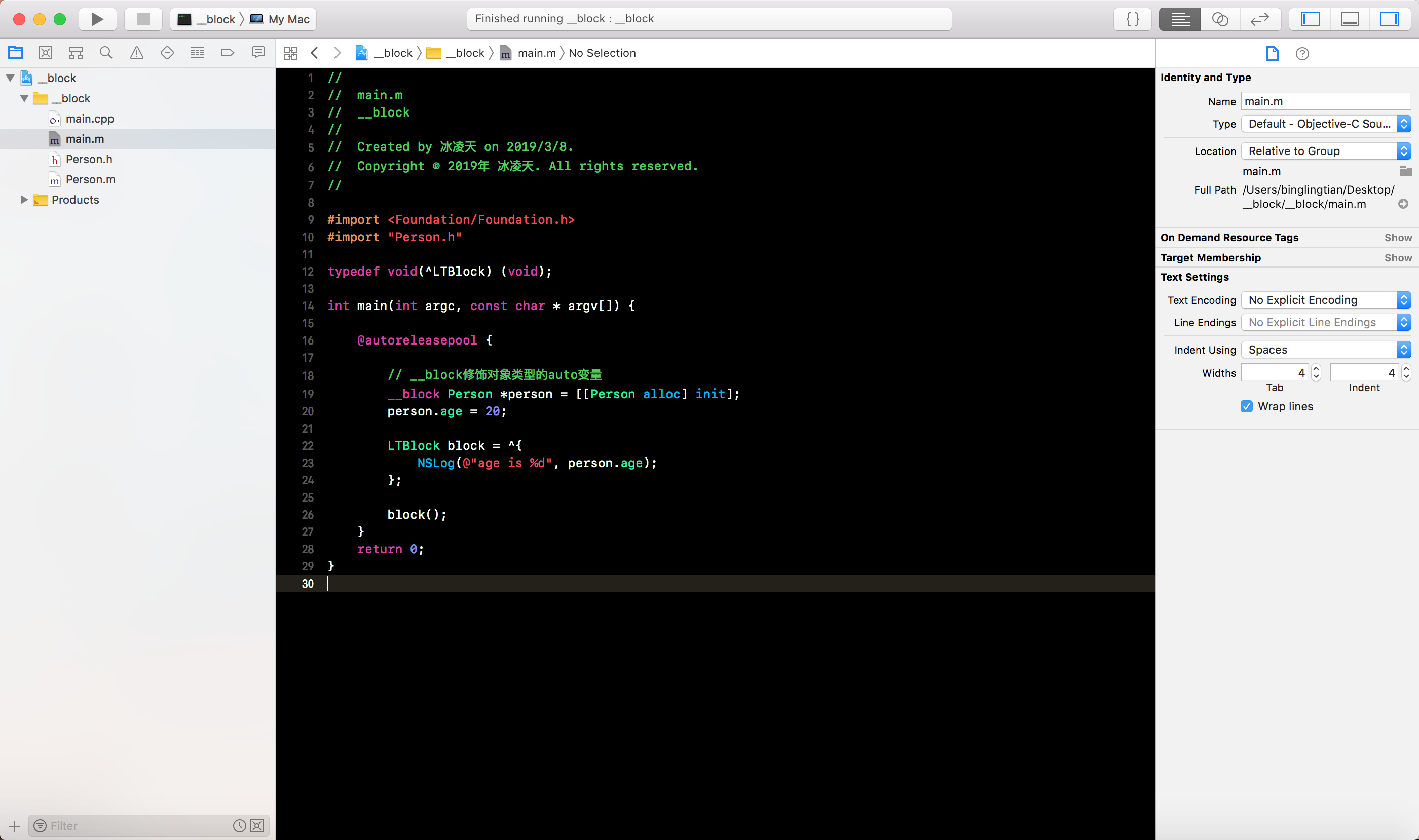
Task: Show only source-controlled files filter
Action: coord(257,826)
